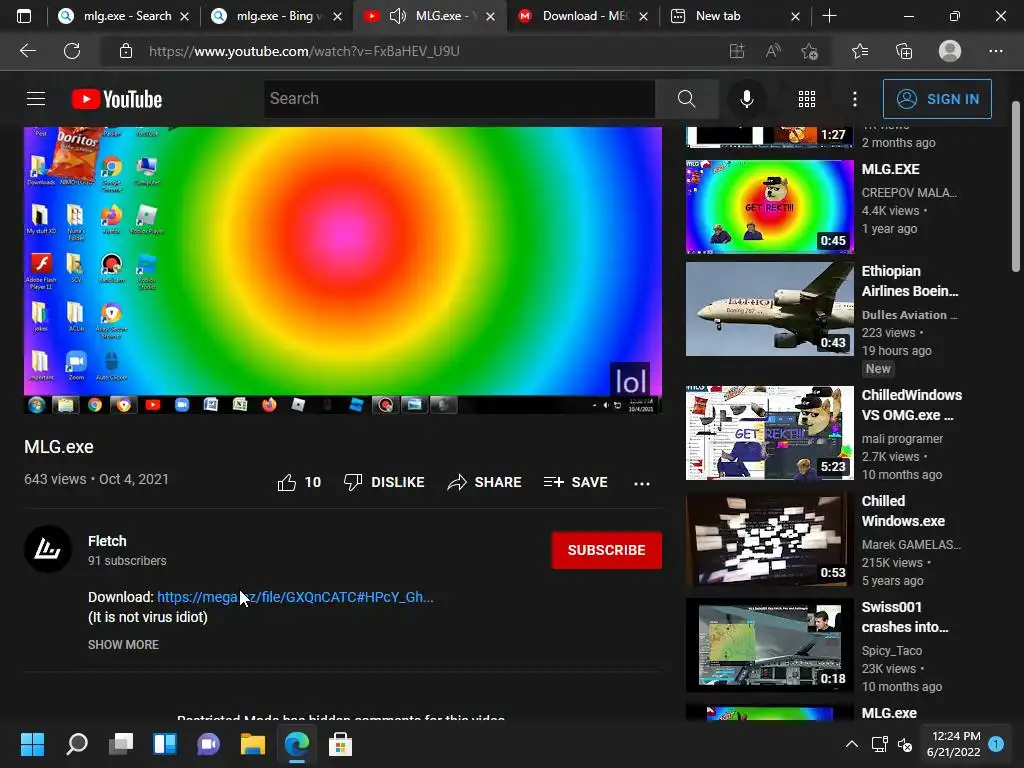Start voice search with microphone icon
The image size is (1024, 768).
click(x=746, y=99)
